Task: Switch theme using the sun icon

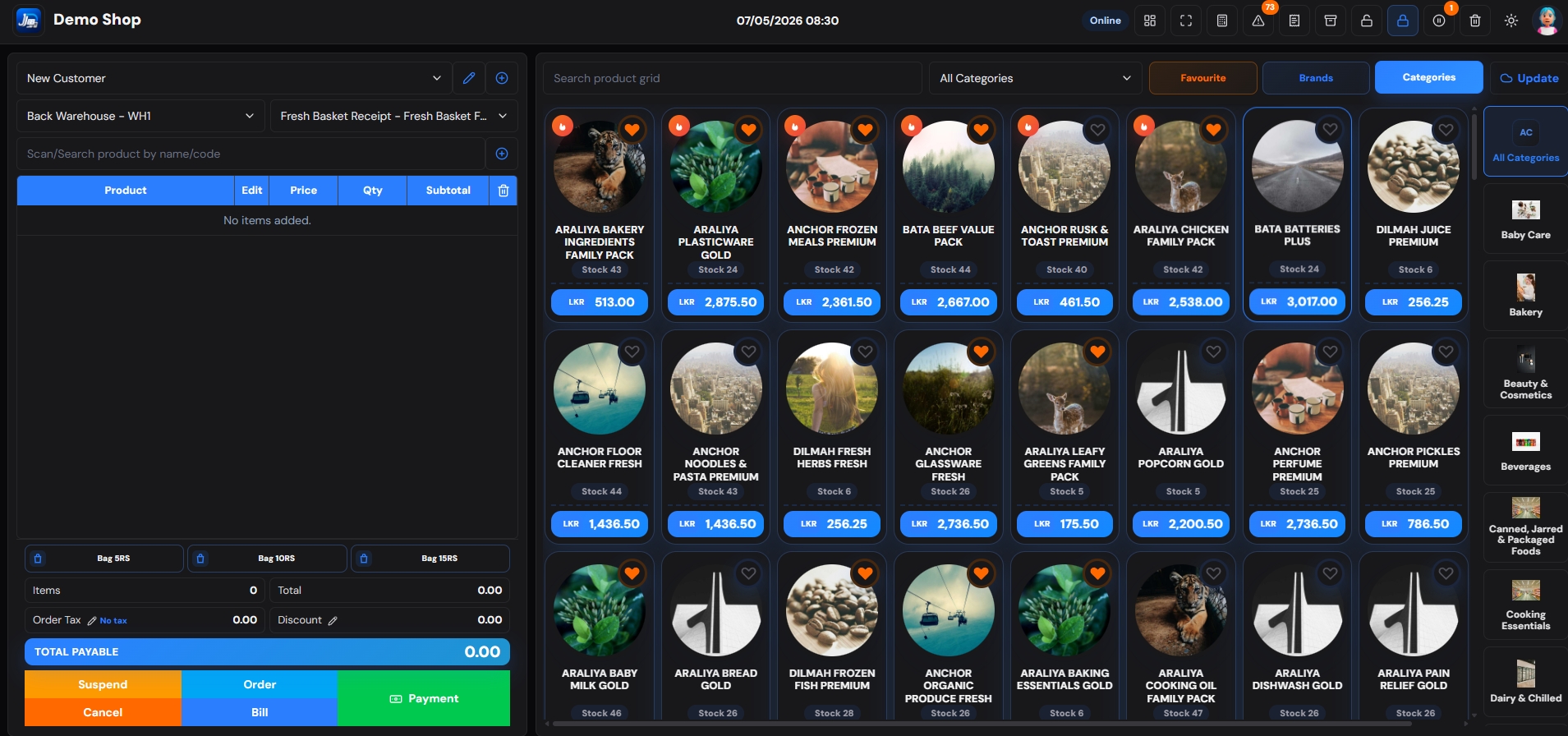Action: tap(1511, 21)
